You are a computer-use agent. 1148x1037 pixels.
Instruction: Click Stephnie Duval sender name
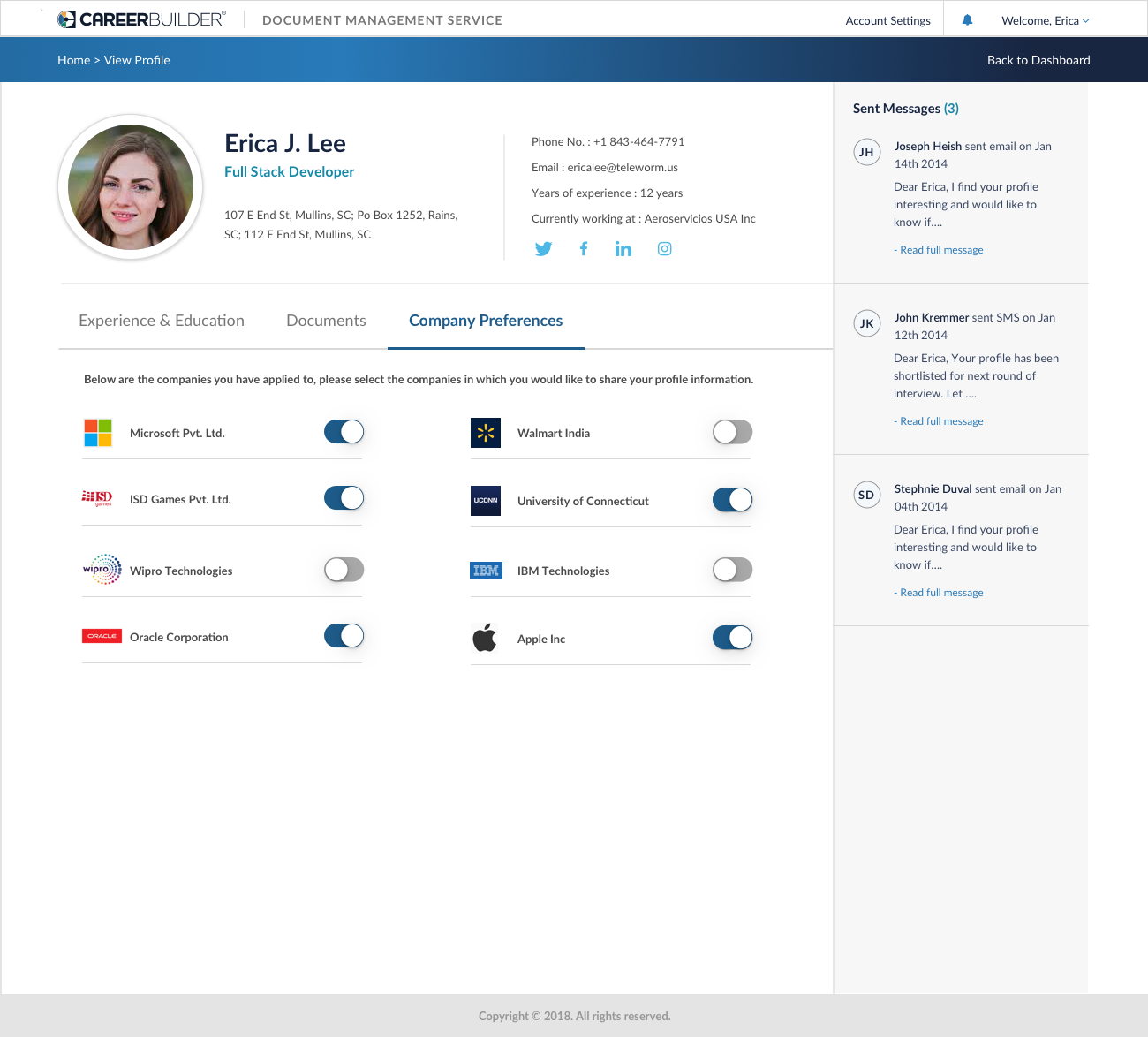pyautogui.click(x=933, y=489)
